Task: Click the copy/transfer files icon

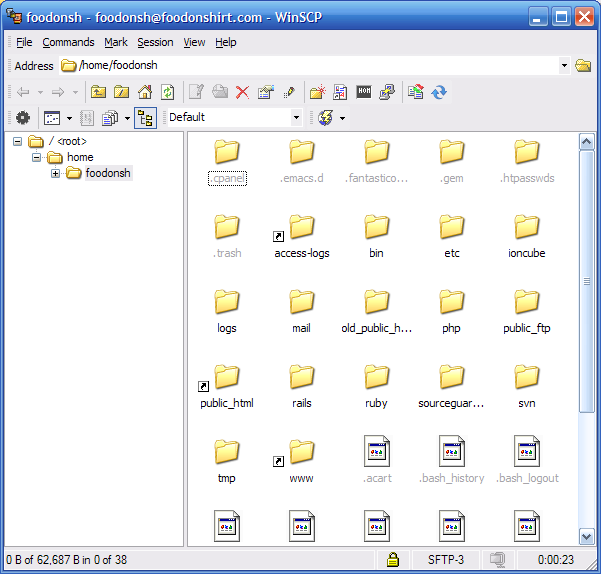Action: coord(110,118)
